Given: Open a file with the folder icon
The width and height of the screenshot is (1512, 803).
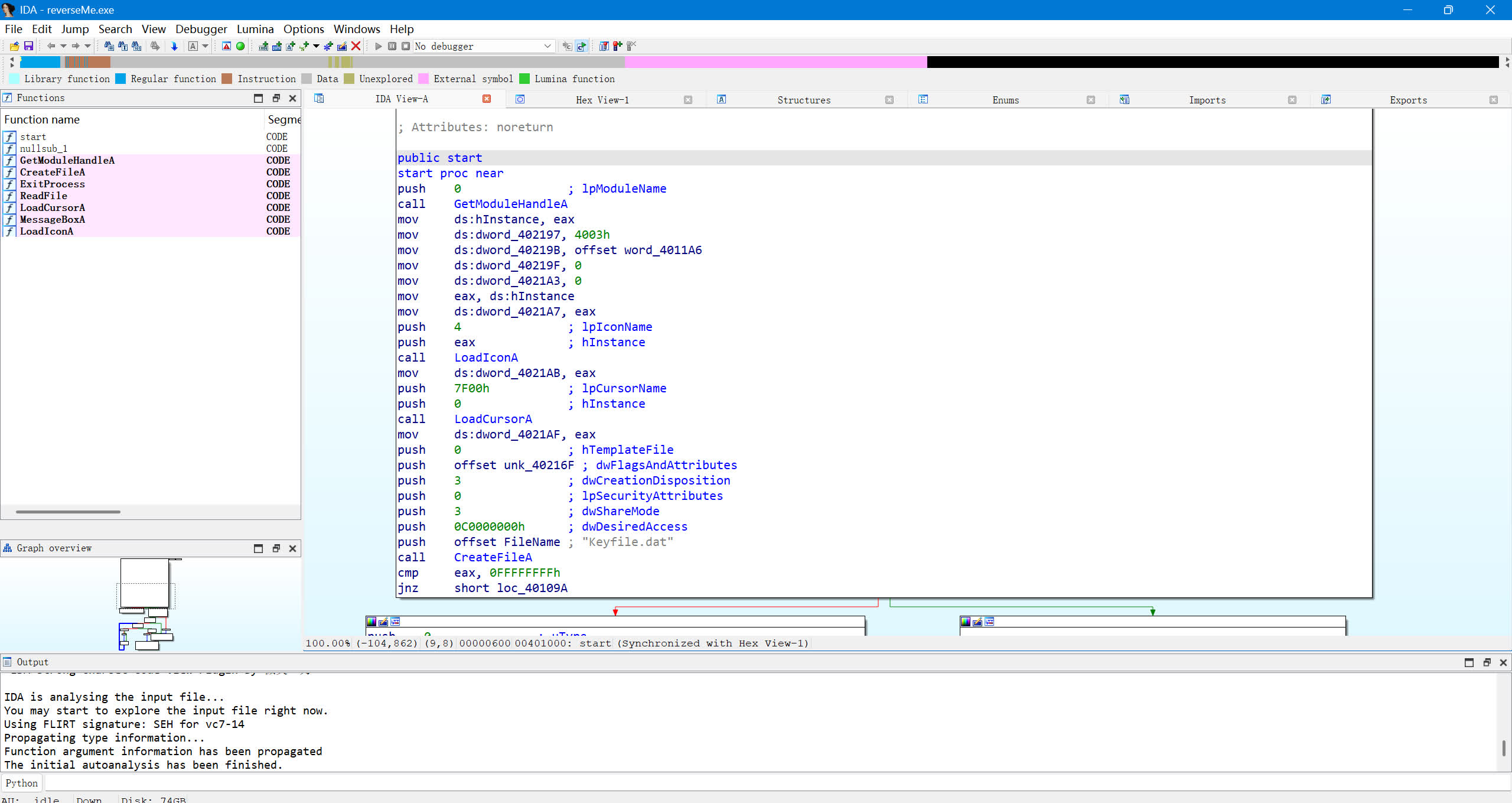Looking at the screenshot, I should pos(14,46).
